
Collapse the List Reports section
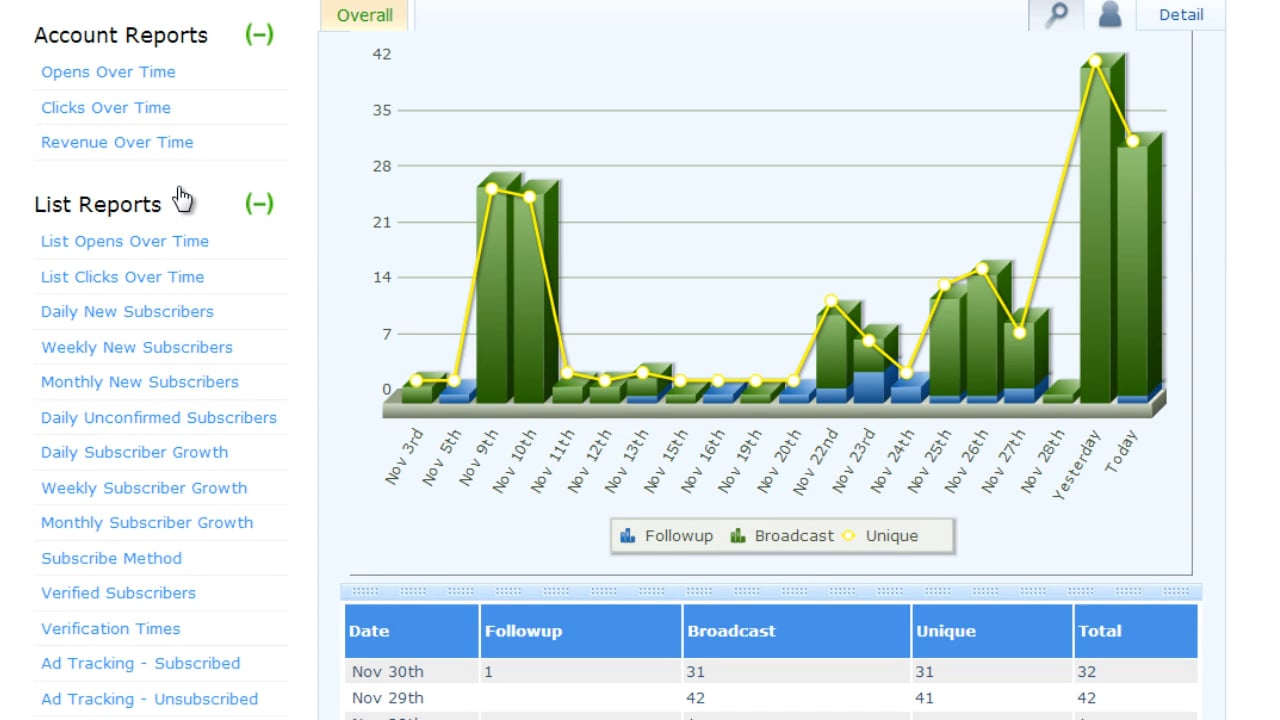pos(260,203)
